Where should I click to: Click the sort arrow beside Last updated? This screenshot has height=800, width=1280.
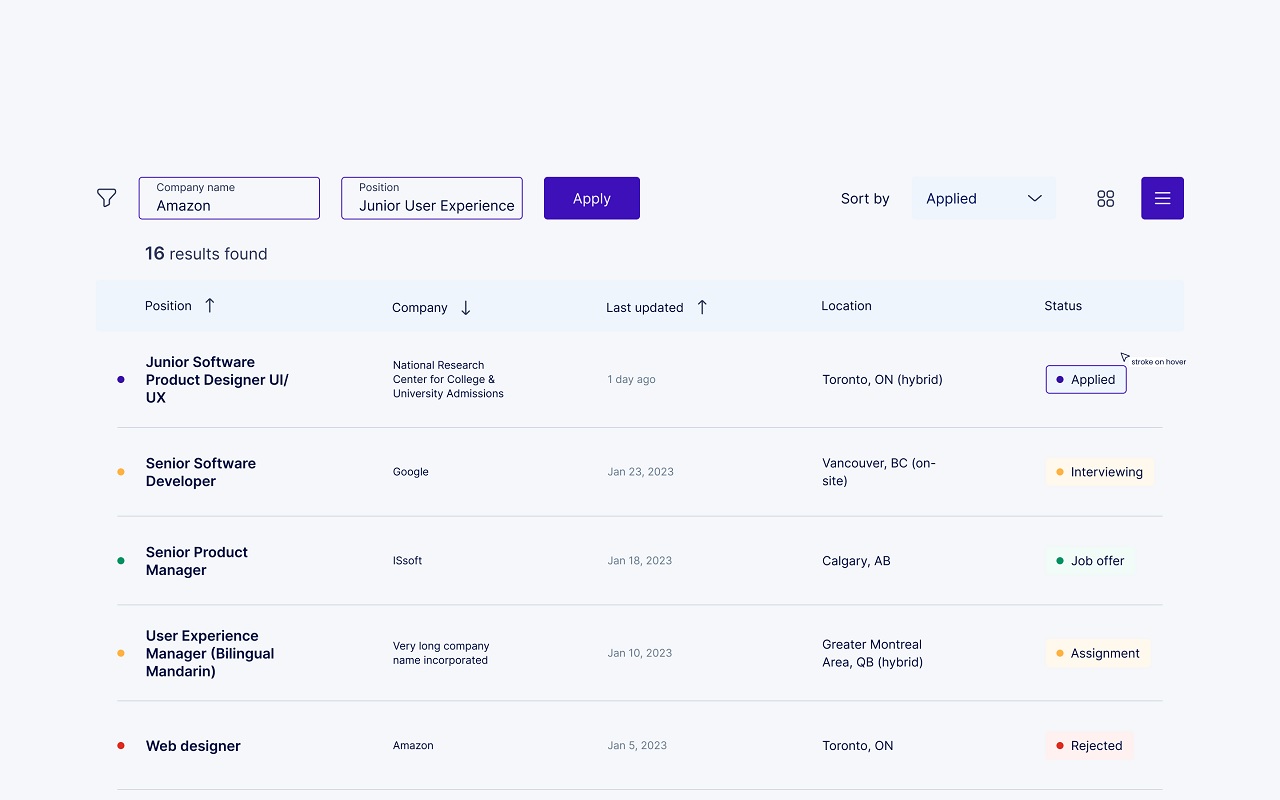point(702,306)
